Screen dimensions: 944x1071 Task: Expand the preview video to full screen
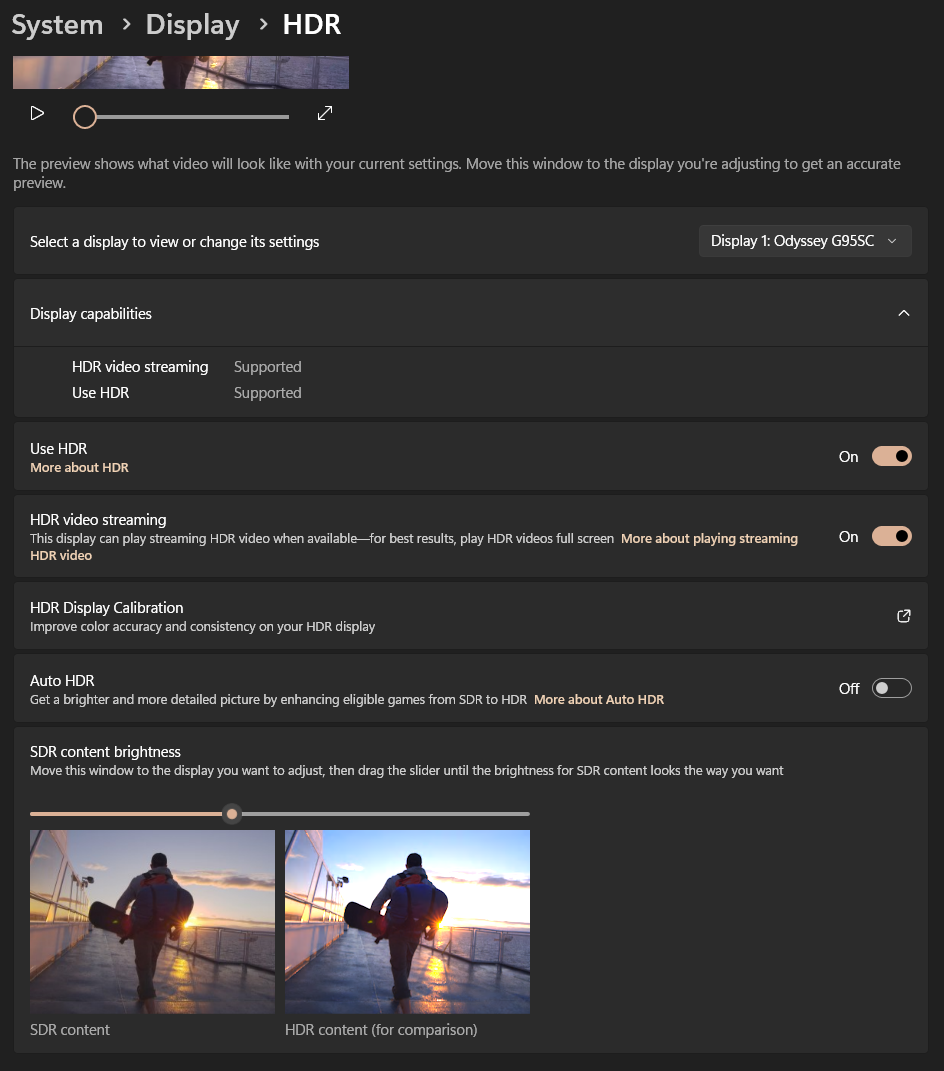(324, 114)
